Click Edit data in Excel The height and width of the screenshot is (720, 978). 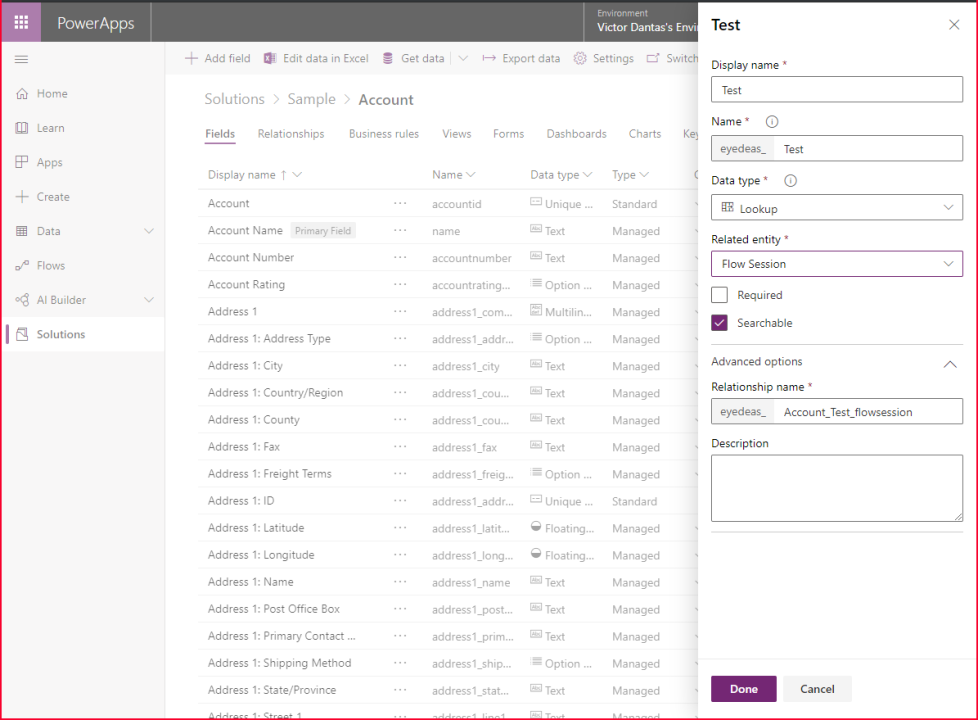pos(316,58)
